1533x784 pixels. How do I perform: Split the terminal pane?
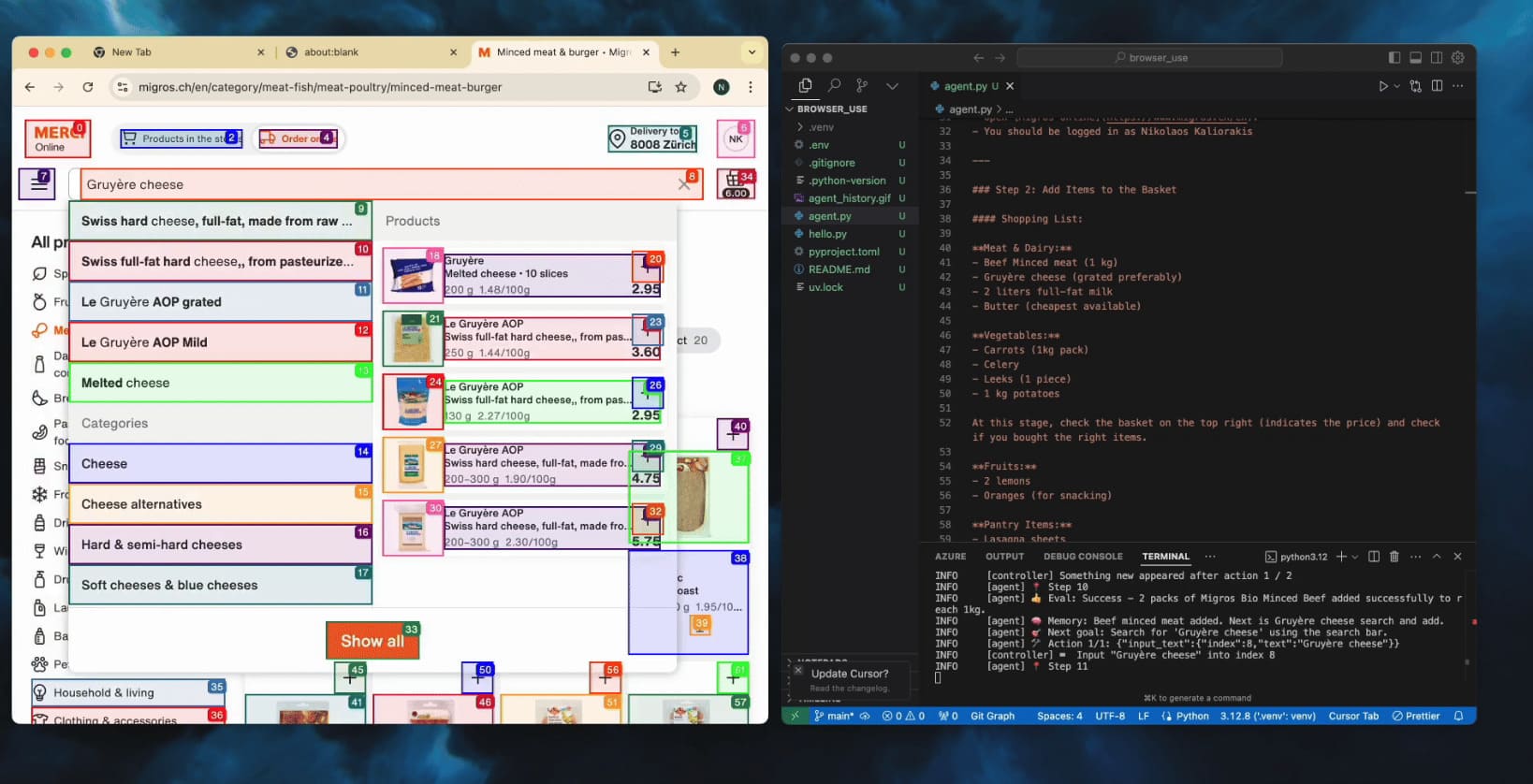1374,557
